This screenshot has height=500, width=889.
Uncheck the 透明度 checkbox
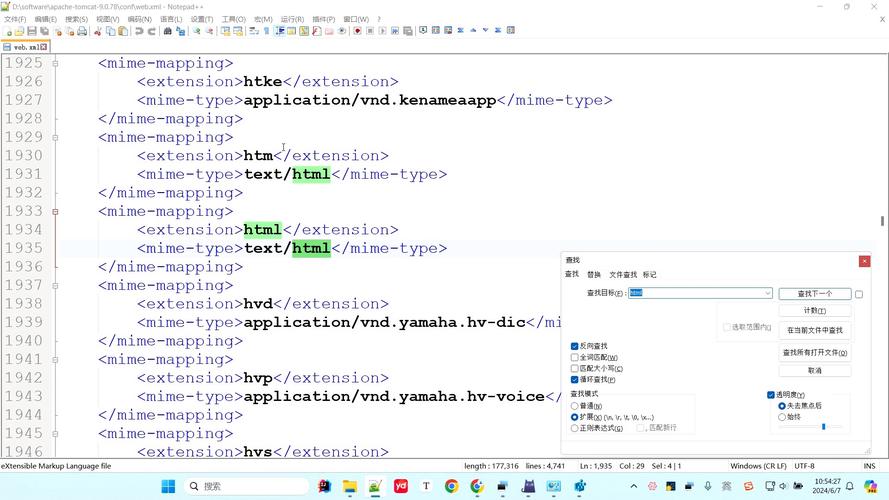pyautogui.click(x=771, y=395)
